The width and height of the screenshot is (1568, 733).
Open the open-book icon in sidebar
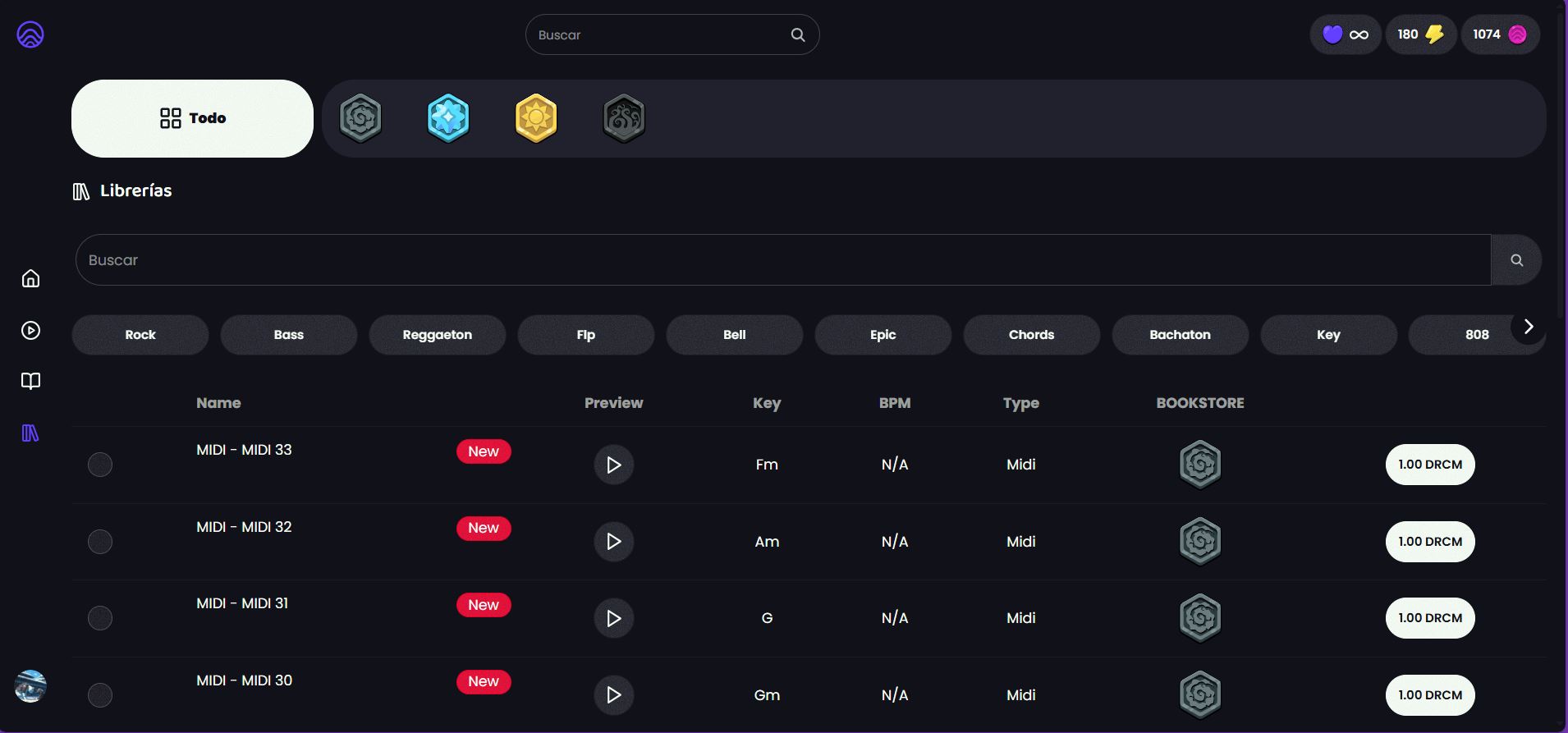[30, 381]
